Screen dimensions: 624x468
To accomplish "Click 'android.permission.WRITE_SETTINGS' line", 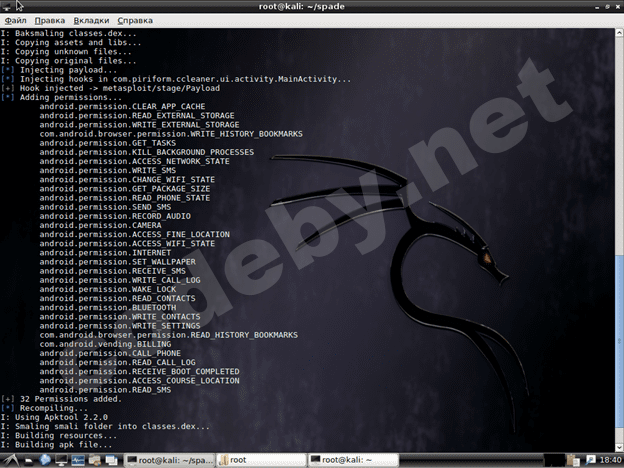I will tap(120, 326).
